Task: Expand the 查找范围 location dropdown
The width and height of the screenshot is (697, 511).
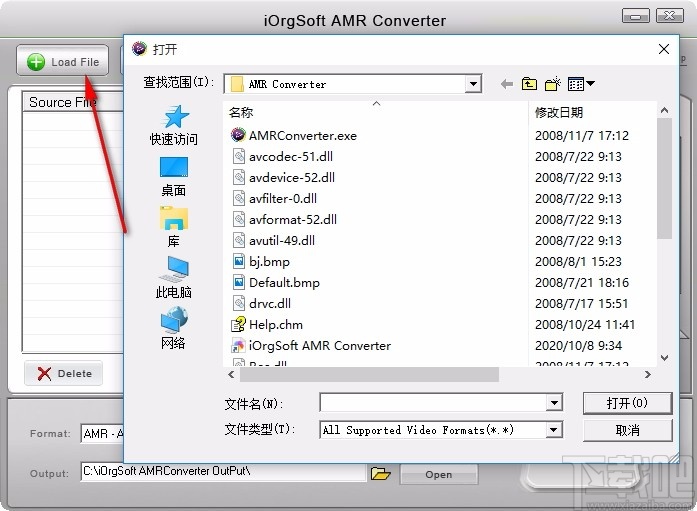Action: click(x=473, y=84)
